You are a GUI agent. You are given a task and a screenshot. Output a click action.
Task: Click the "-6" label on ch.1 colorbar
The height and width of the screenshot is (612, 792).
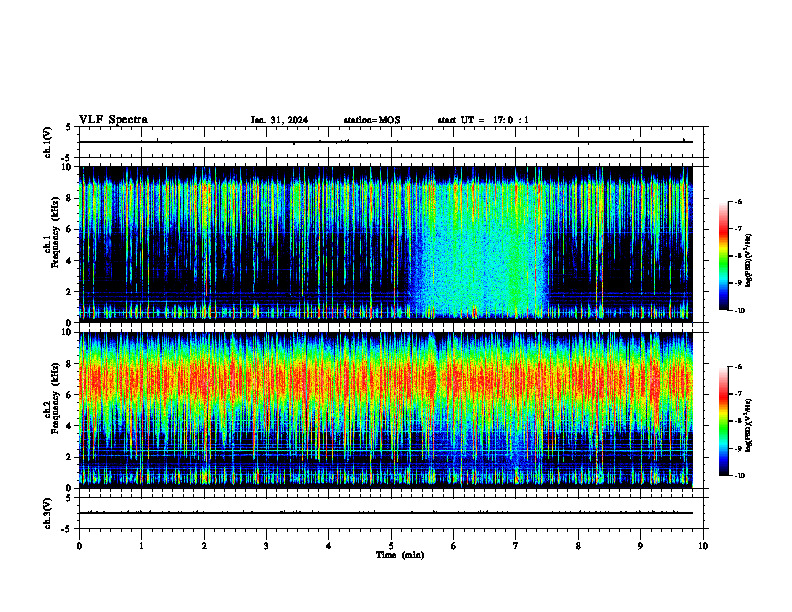click(x=738, y=202)
